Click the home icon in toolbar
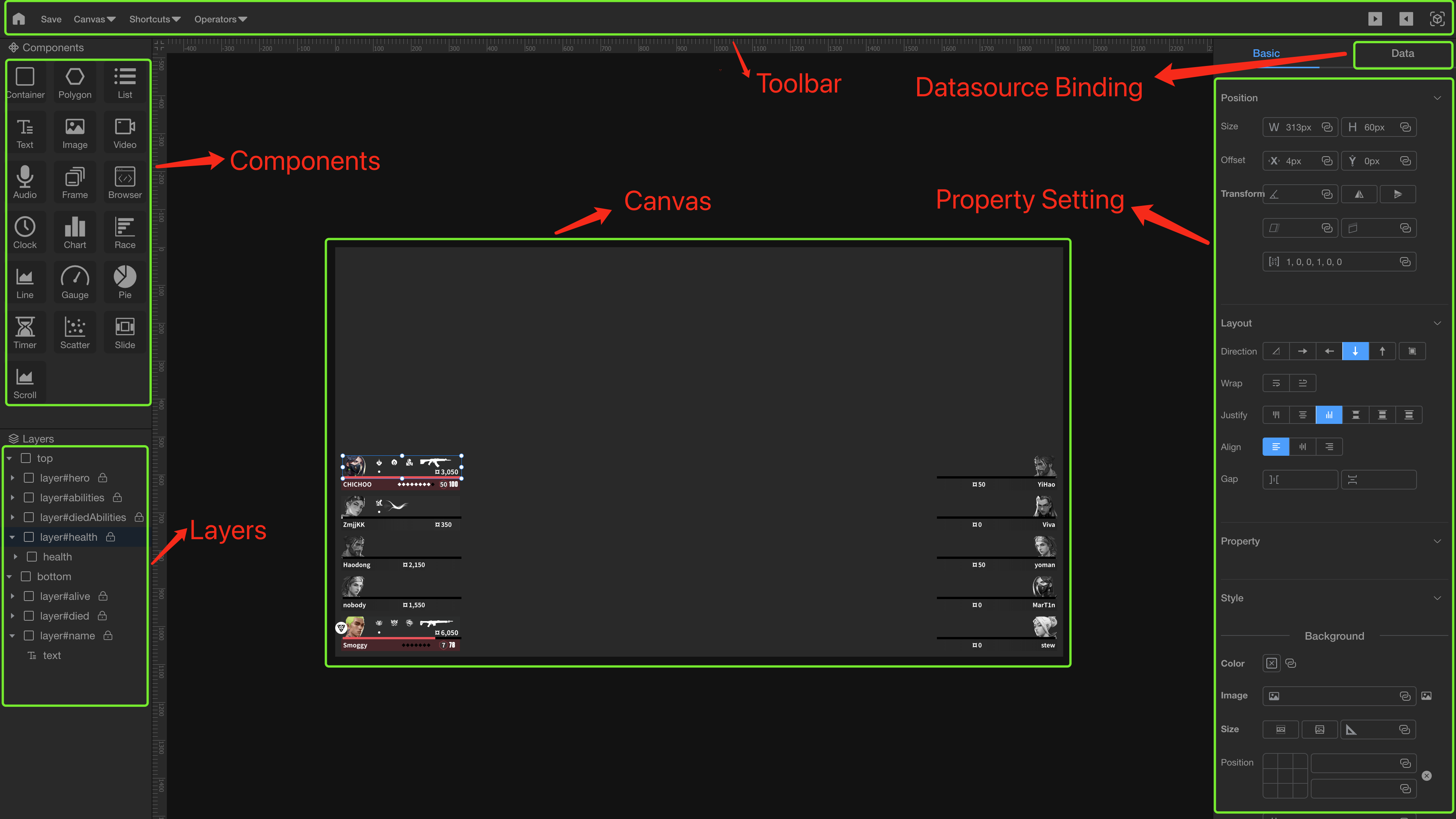The image size is (1456, 819). [x=19, y=19]
